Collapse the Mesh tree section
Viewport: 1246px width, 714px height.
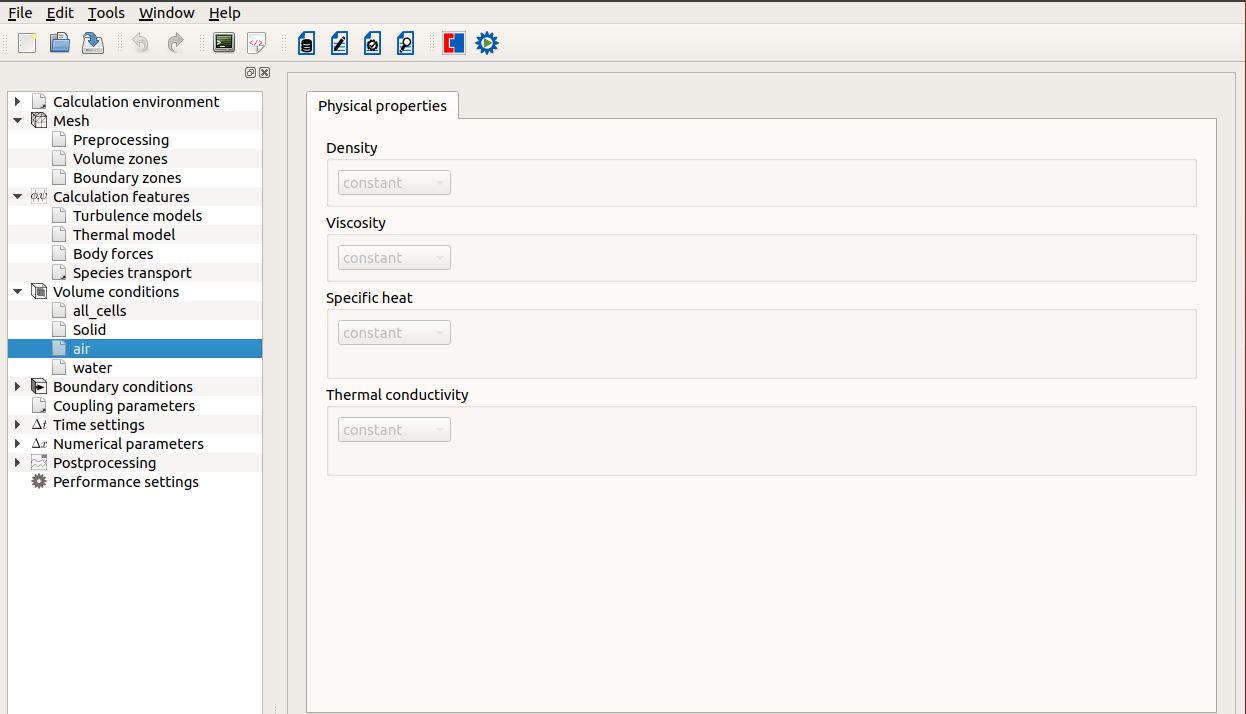[17, 121]
